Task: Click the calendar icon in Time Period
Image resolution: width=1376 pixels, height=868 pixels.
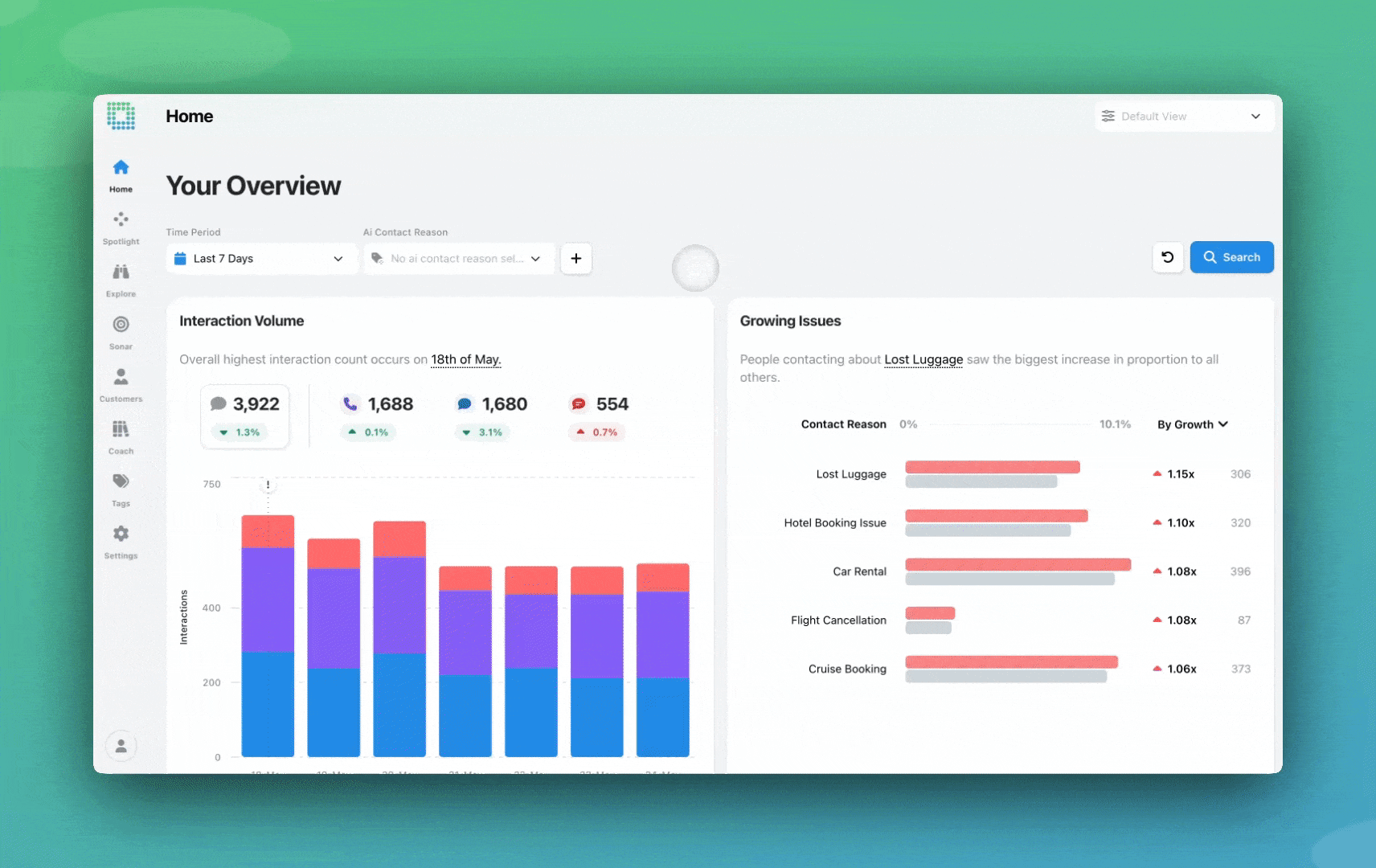Action: pos(180,259)
